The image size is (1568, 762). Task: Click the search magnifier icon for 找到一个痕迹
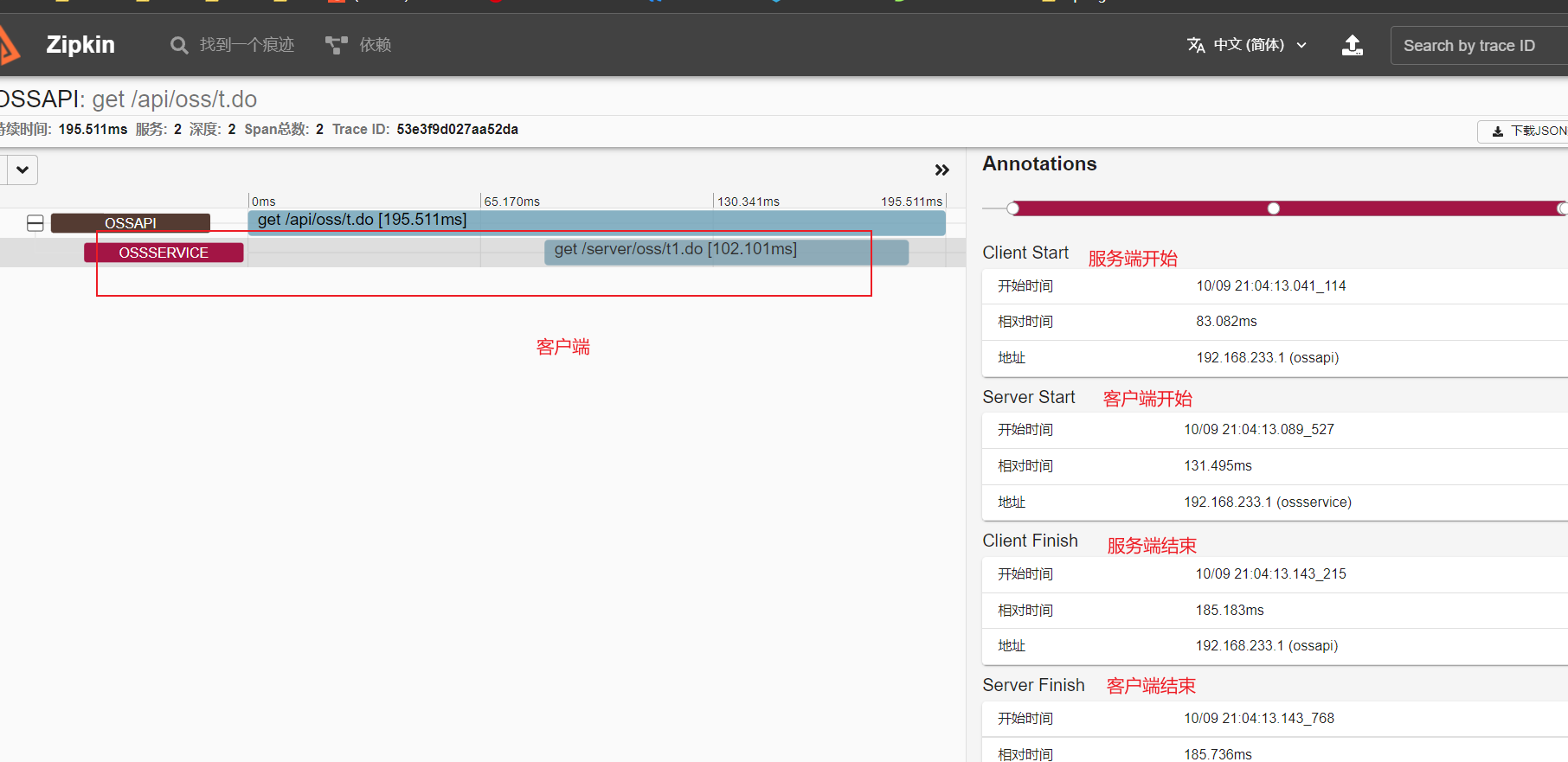click(179, 45)
